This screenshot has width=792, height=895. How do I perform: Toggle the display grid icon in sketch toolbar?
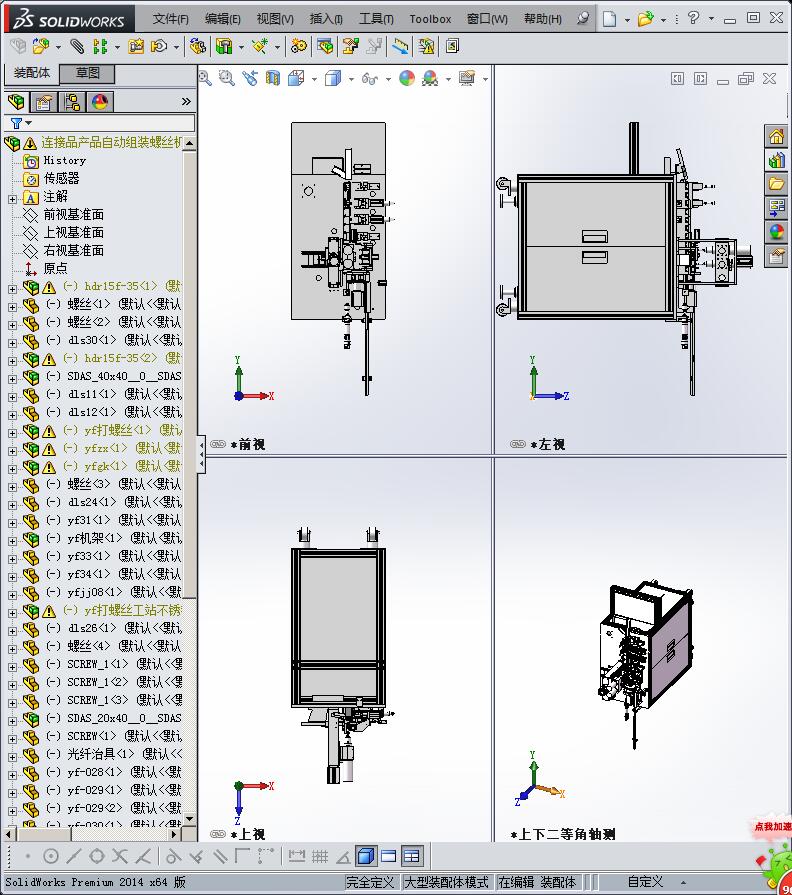[320, 856]
